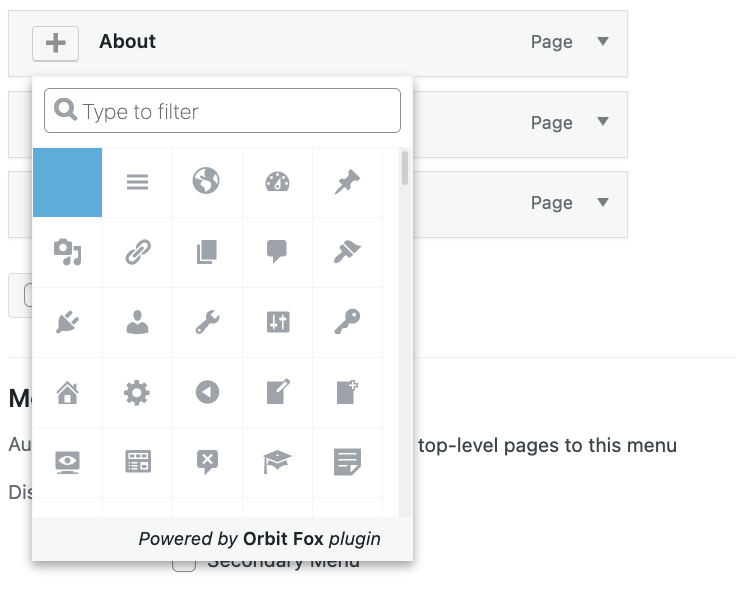Choose the key icon
Screen dimensions: 736x589
[347, 322]
